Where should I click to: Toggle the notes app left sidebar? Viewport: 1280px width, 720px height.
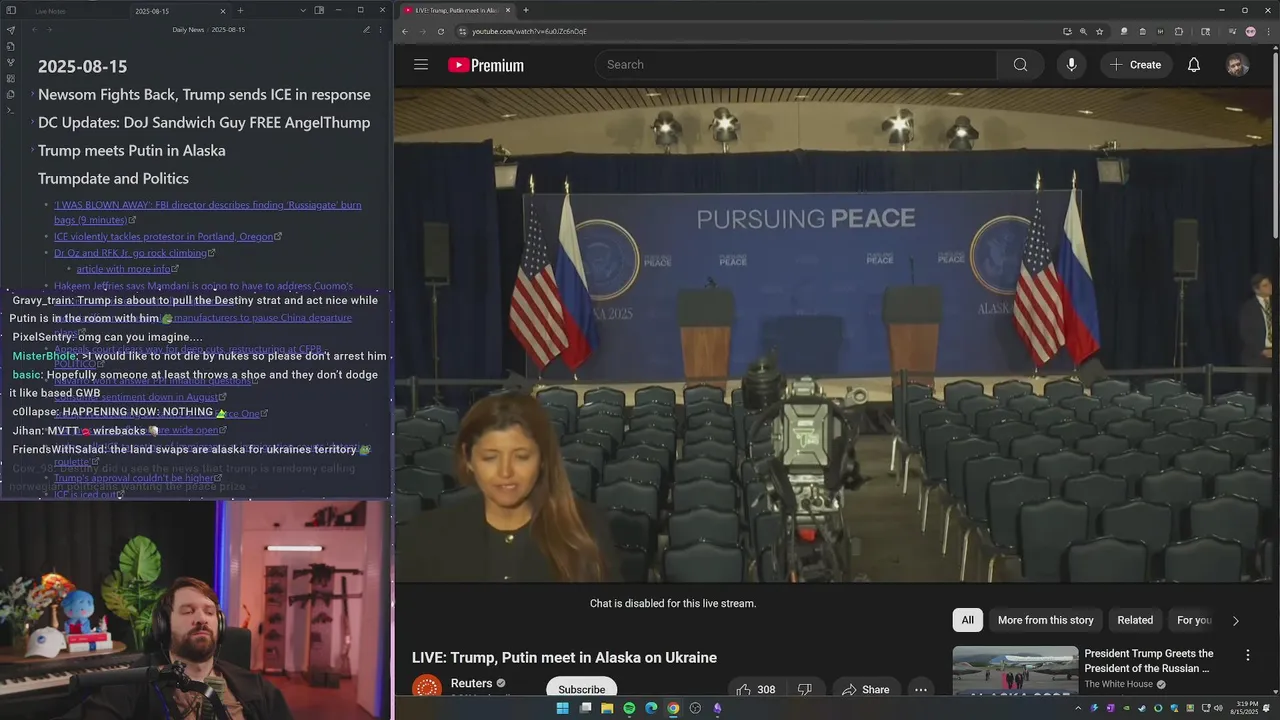[x=11, y=11]
